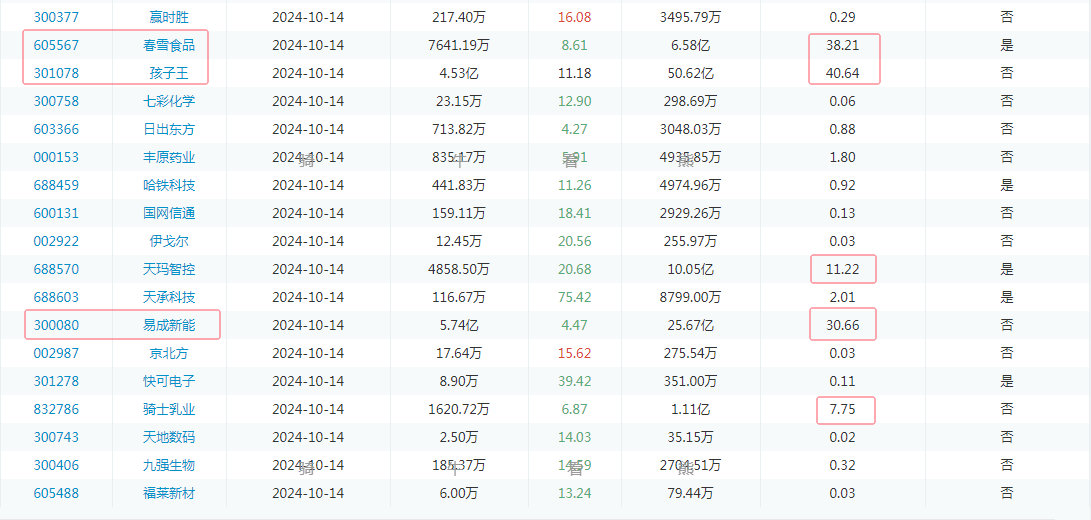Open the 伊戈尔 stock name link

pos(169,241)
